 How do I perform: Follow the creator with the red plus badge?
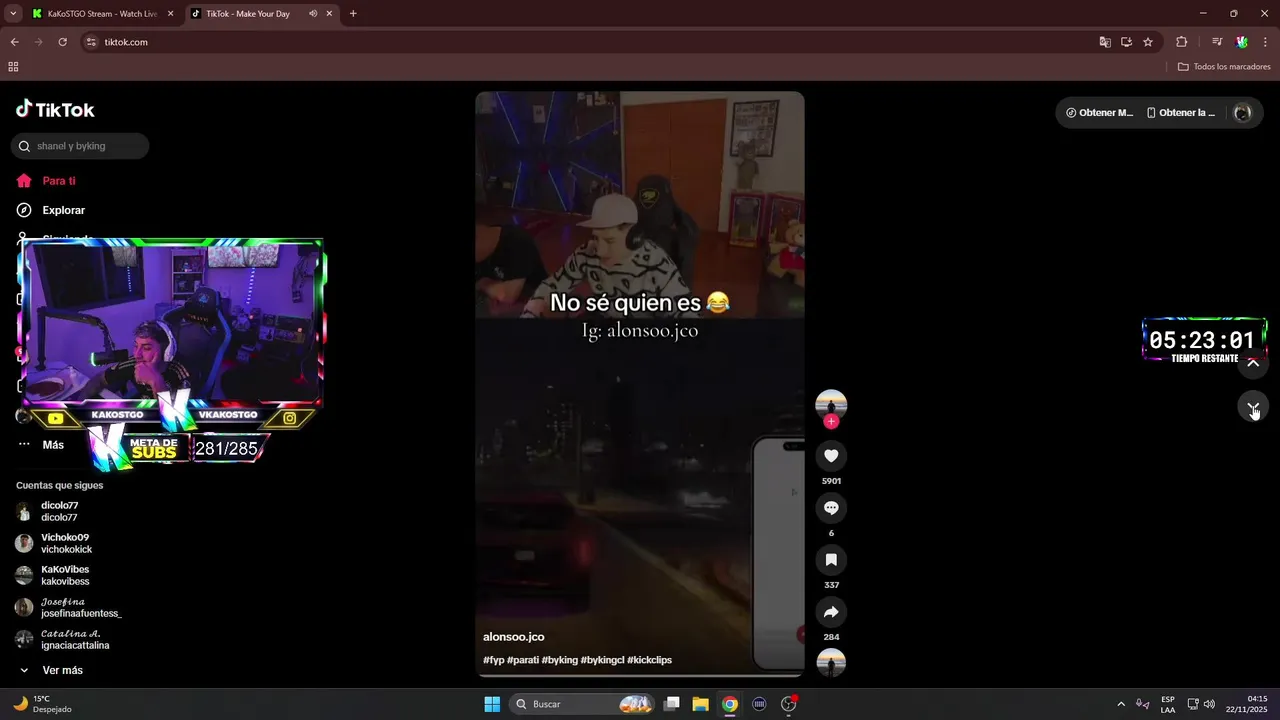pyautogui.click(x=831, y=422)
